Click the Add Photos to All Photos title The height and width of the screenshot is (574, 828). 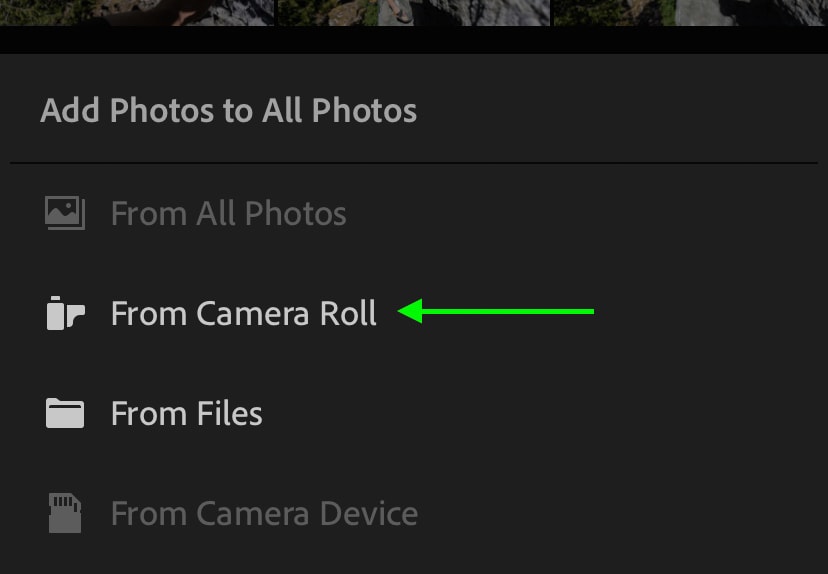pyautogui.click(x=228, y=110)
